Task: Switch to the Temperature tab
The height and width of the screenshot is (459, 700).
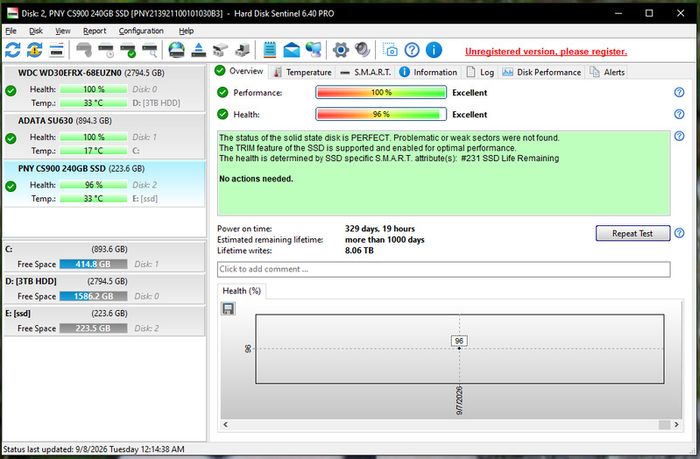Action: 303,72
